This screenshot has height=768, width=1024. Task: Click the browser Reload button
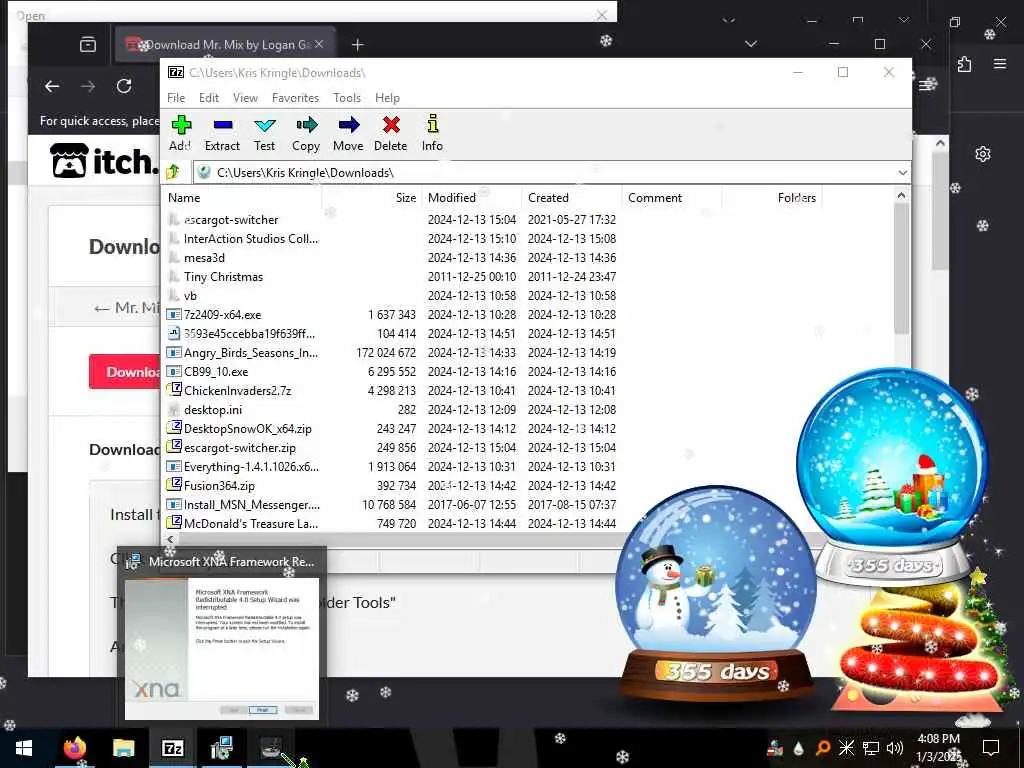(x=123, y=86)
